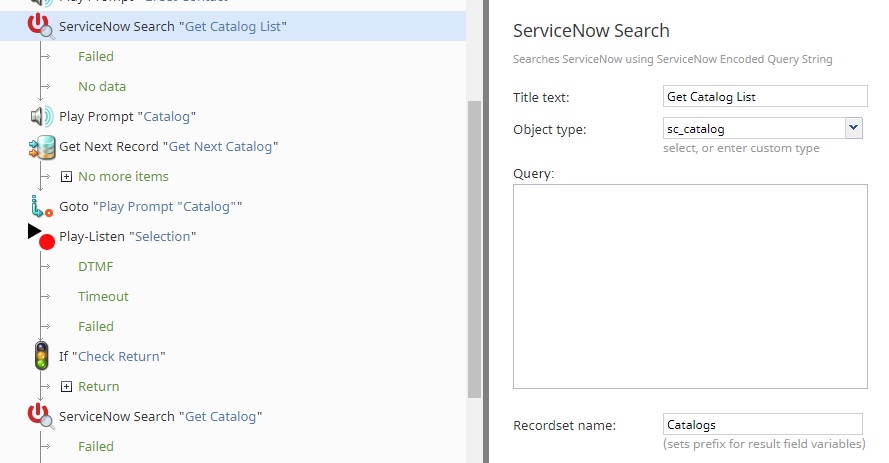Click "sets prefix for result field variables" hint
Viewport: 889px width, 463px height.
(x=764, y=444)
